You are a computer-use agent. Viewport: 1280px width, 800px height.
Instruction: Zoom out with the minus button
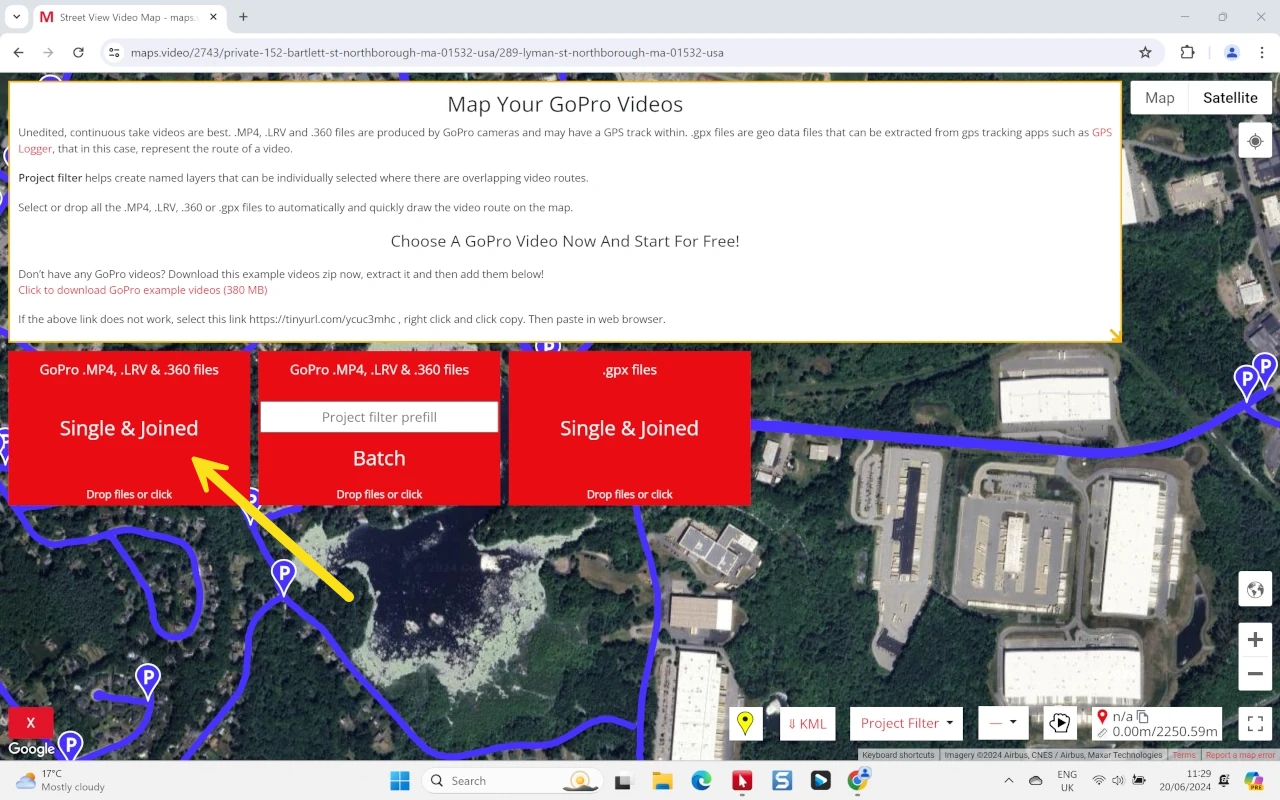(x=1255, y=674)
